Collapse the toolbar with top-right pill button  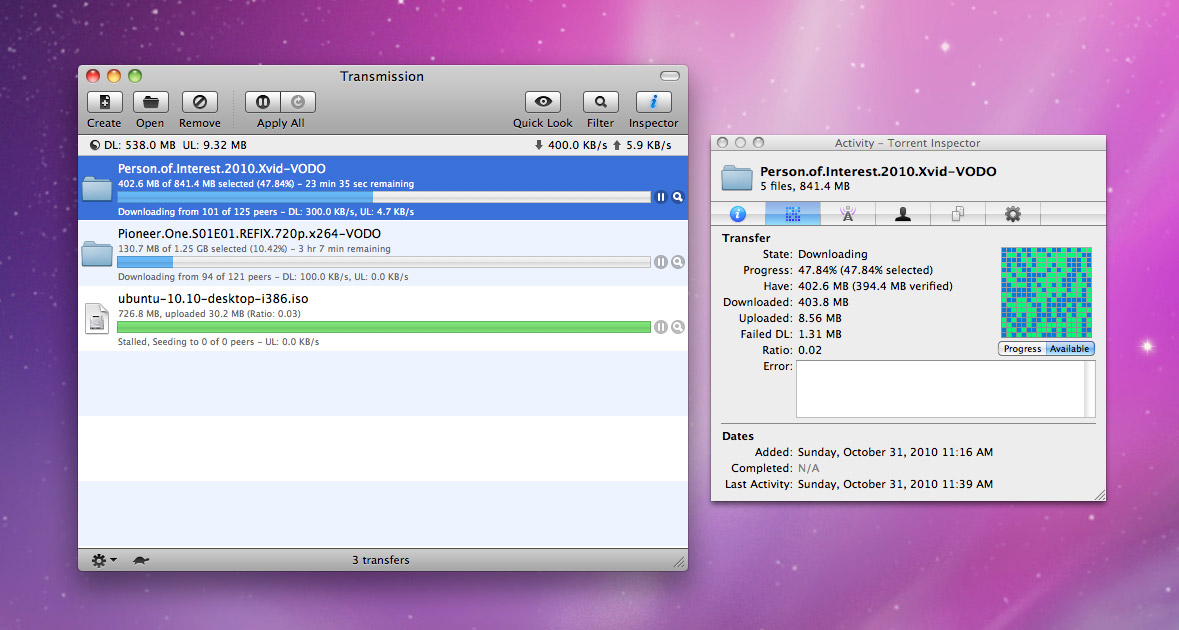point(669,76)
